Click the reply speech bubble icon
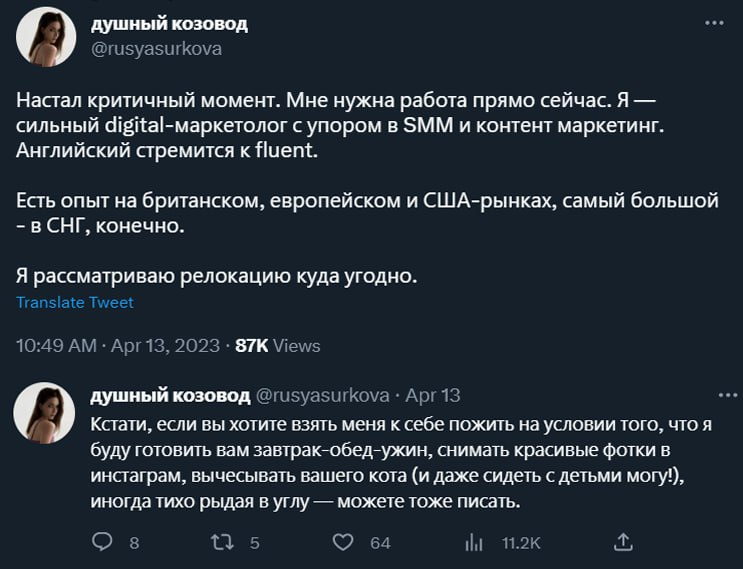Screen dimensions: 743x569 click(102, 541)
